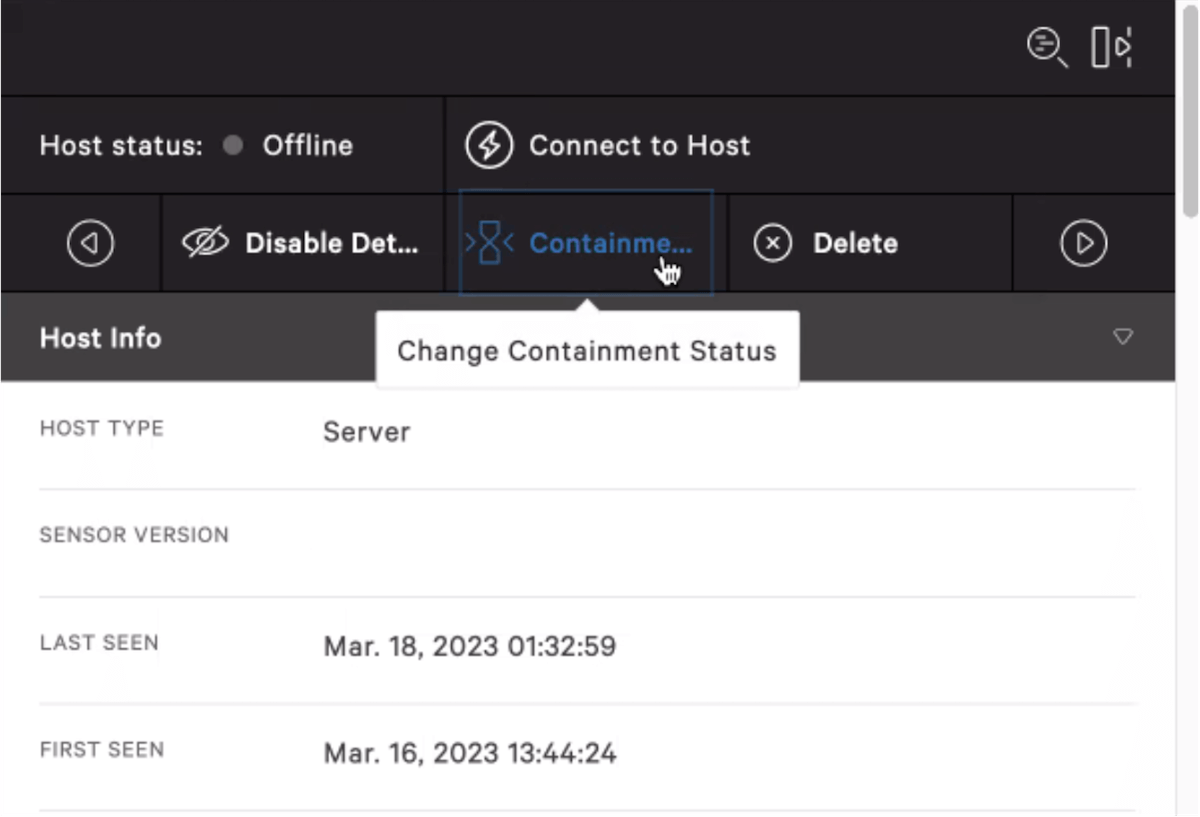Image resolution: width=1200 pixels, height=817 pixels.
Task: Collapse the Host Info section
Action: tap(1122, 338)
